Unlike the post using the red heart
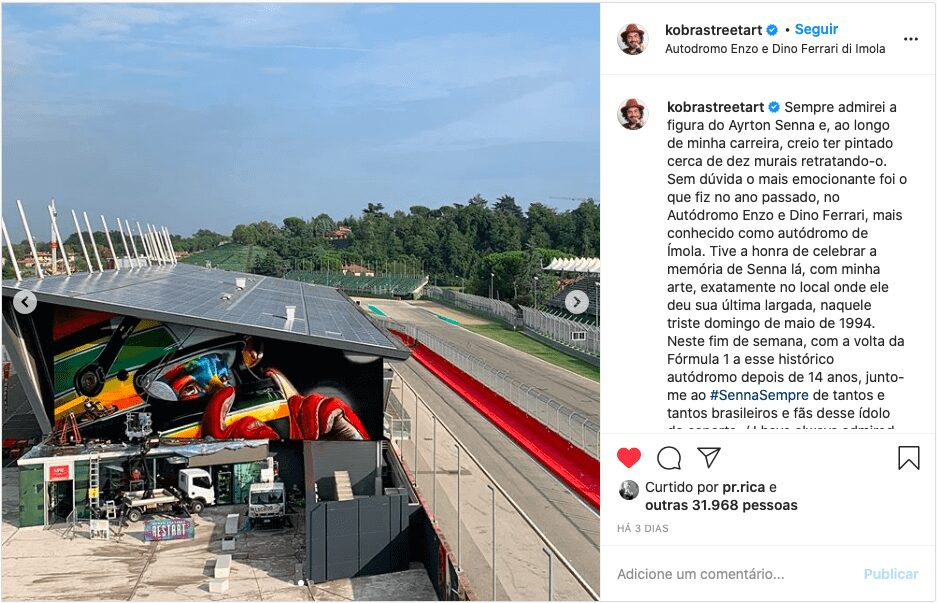 (629, 458)
